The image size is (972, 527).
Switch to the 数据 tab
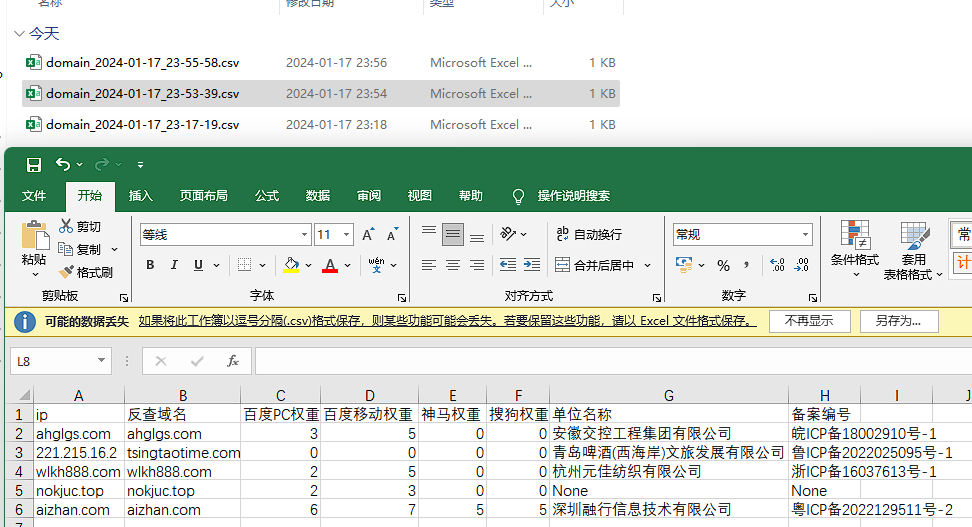[318, 196]
